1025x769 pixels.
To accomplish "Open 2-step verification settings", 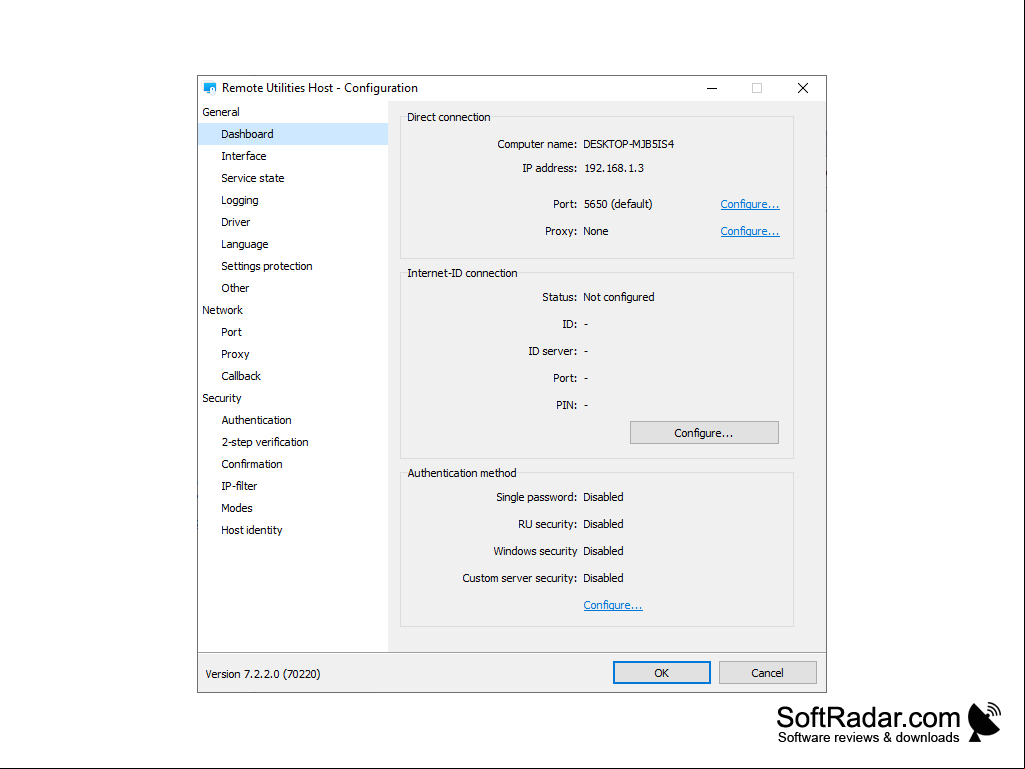I will [x=265, y=442].
